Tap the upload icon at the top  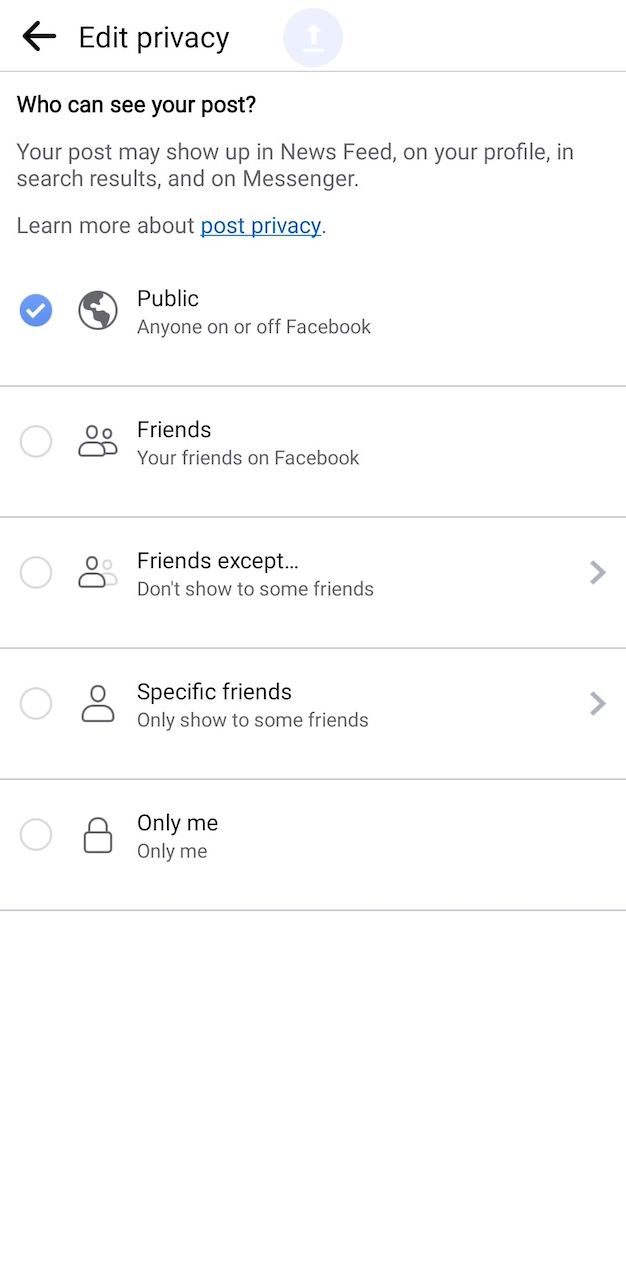(313, 37)
